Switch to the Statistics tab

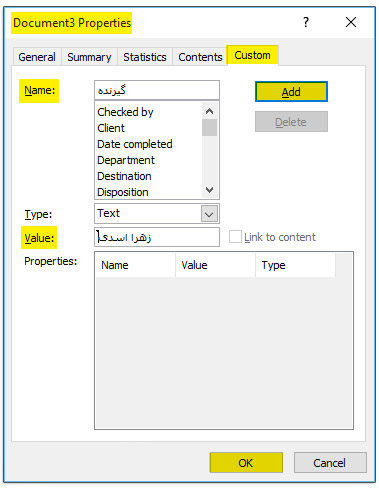tap(145, 57)
